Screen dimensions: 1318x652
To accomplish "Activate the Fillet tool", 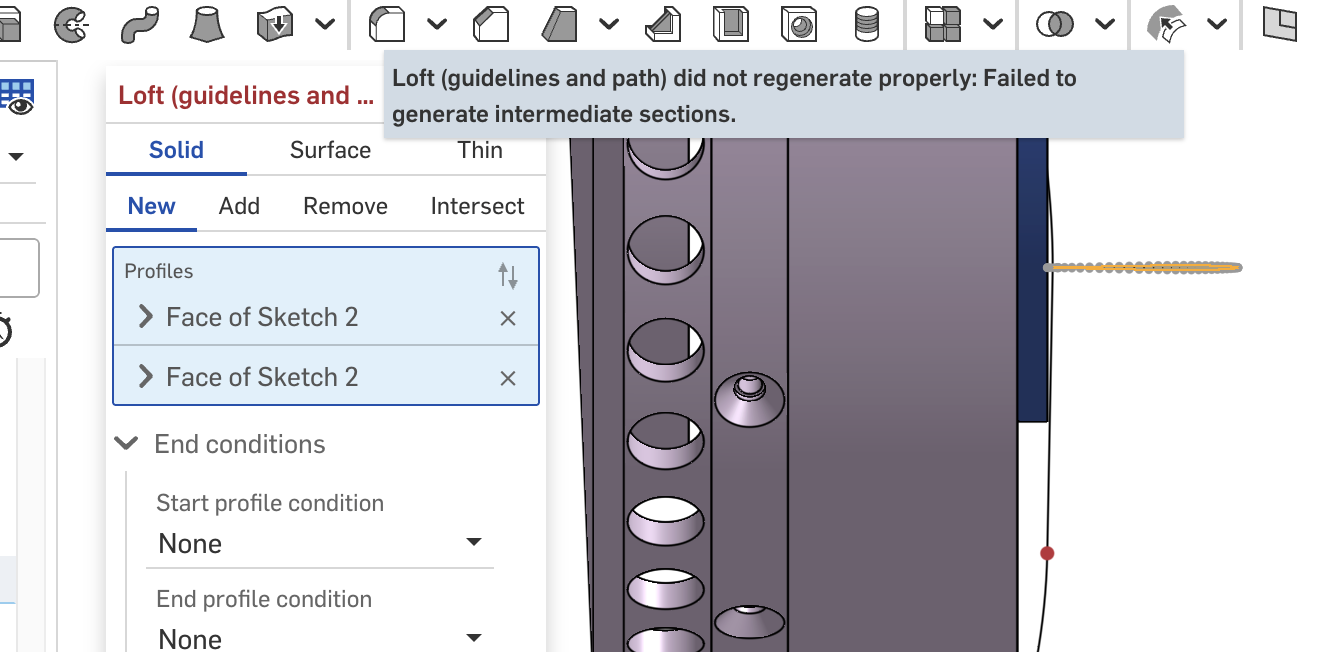I will (x=387, y=23).
